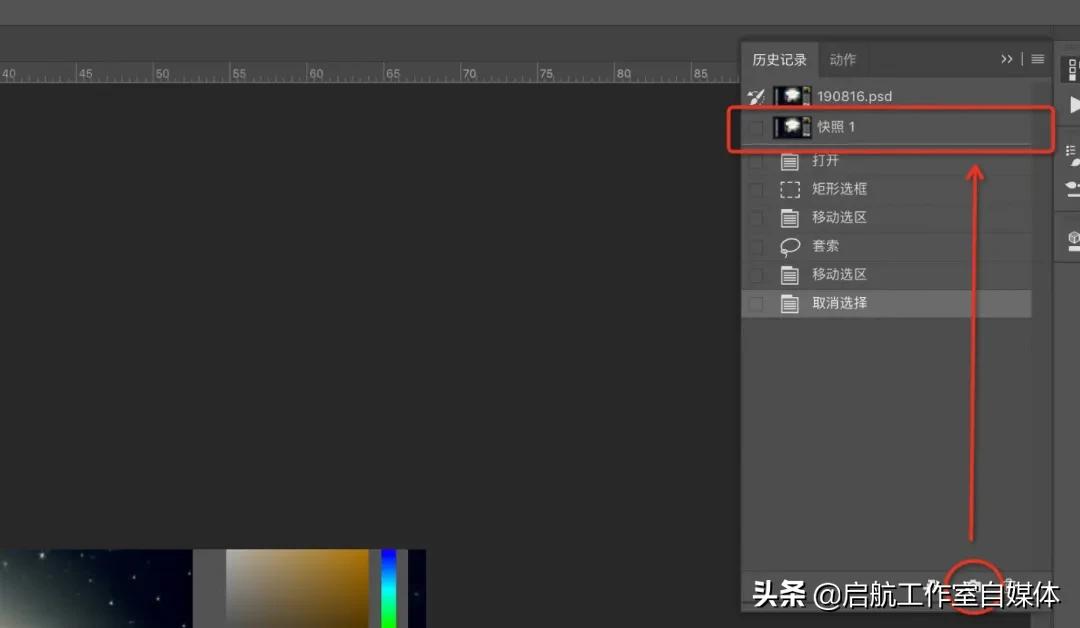Click the history source brush icon beside 190816.psd
The width and height of the screenshot is (1080, 628).
[x=756, y=95]
